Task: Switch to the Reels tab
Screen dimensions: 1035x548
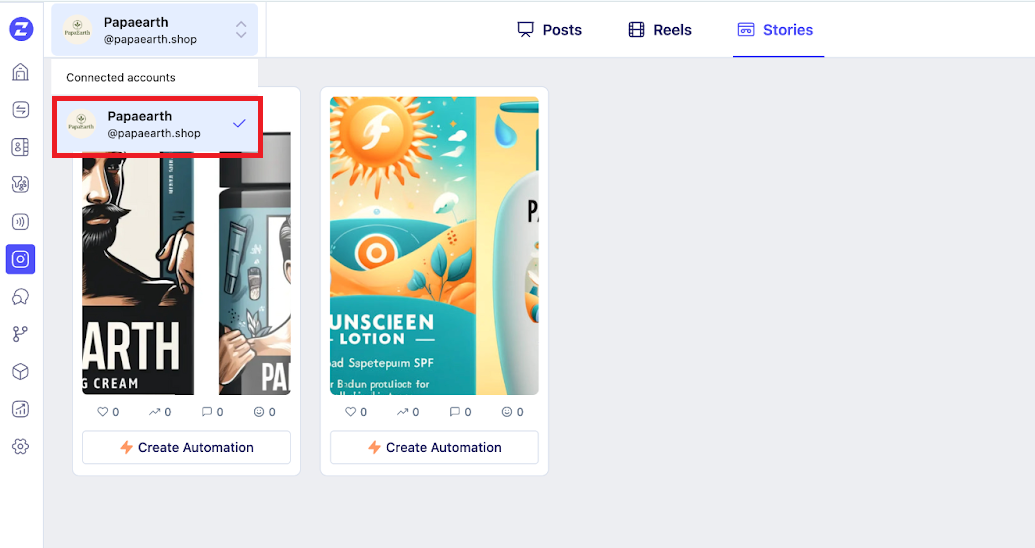Action: click(x=660, y=30)
